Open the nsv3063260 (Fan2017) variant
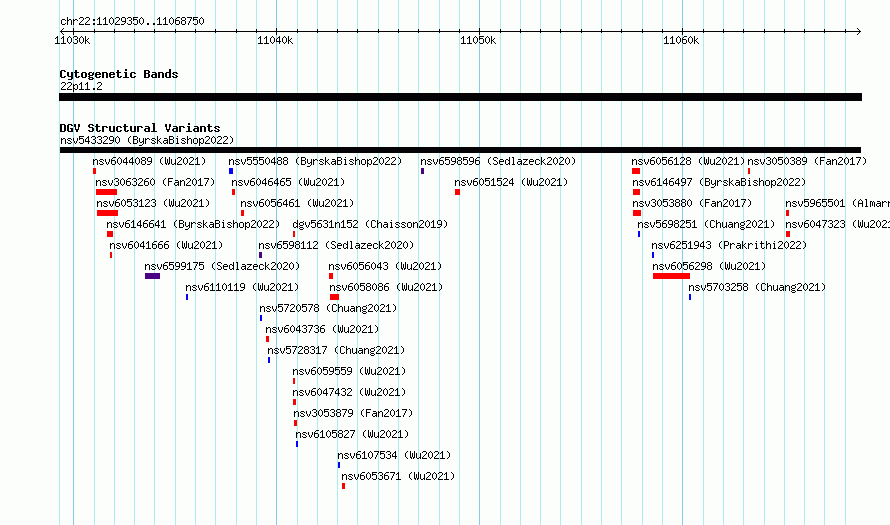The height and width of the screenshot is (525, 890). (x=155, y=182)
